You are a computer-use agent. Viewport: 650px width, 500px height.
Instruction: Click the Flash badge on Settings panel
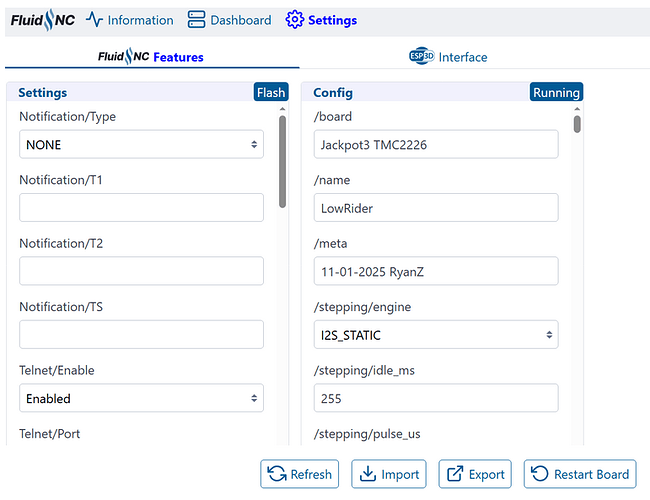271,92
